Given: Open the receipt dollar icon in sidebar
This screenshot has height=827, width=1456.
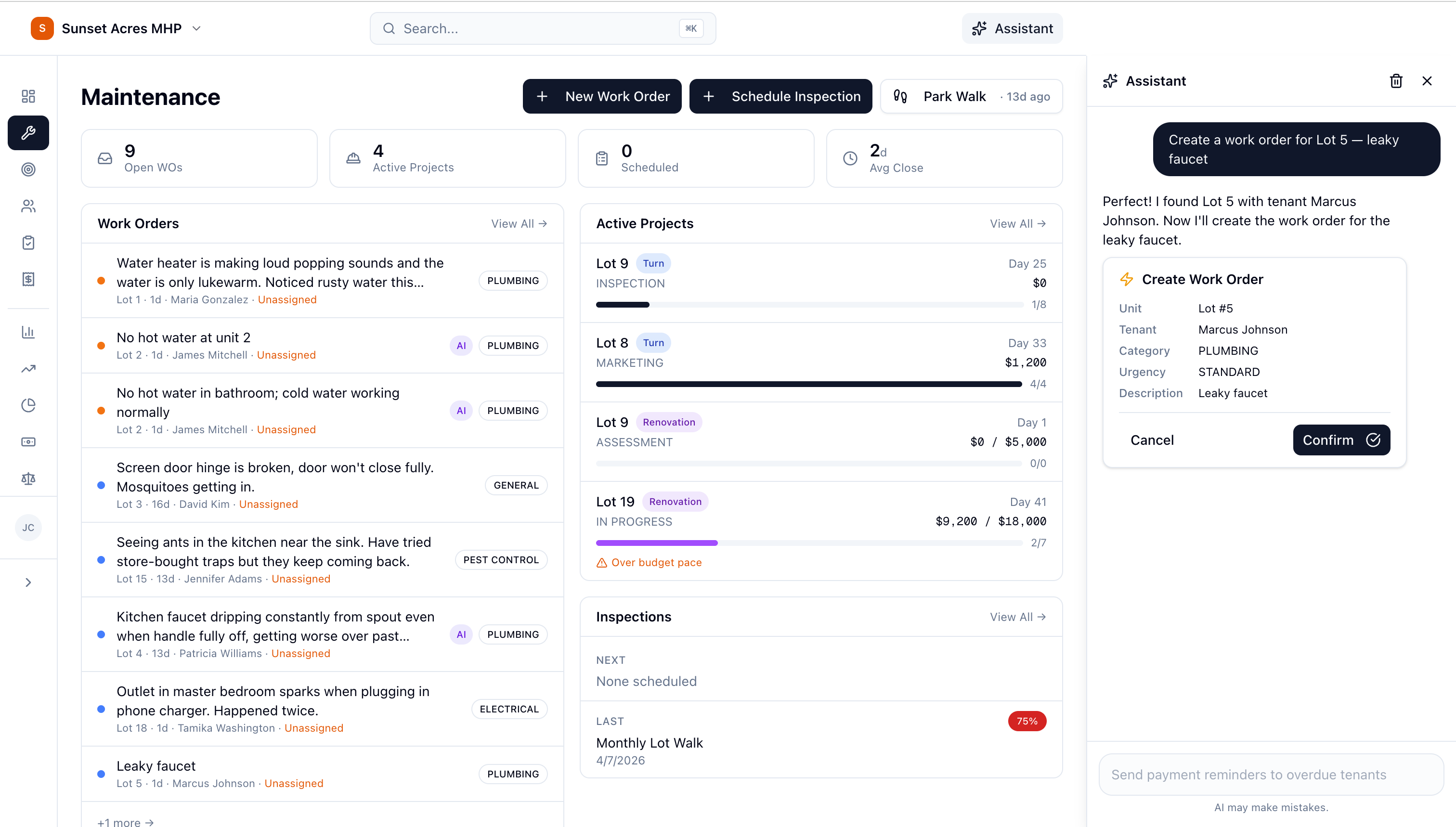Looking at the screenshot, I should pyautogui.click(x=28, y=280).
